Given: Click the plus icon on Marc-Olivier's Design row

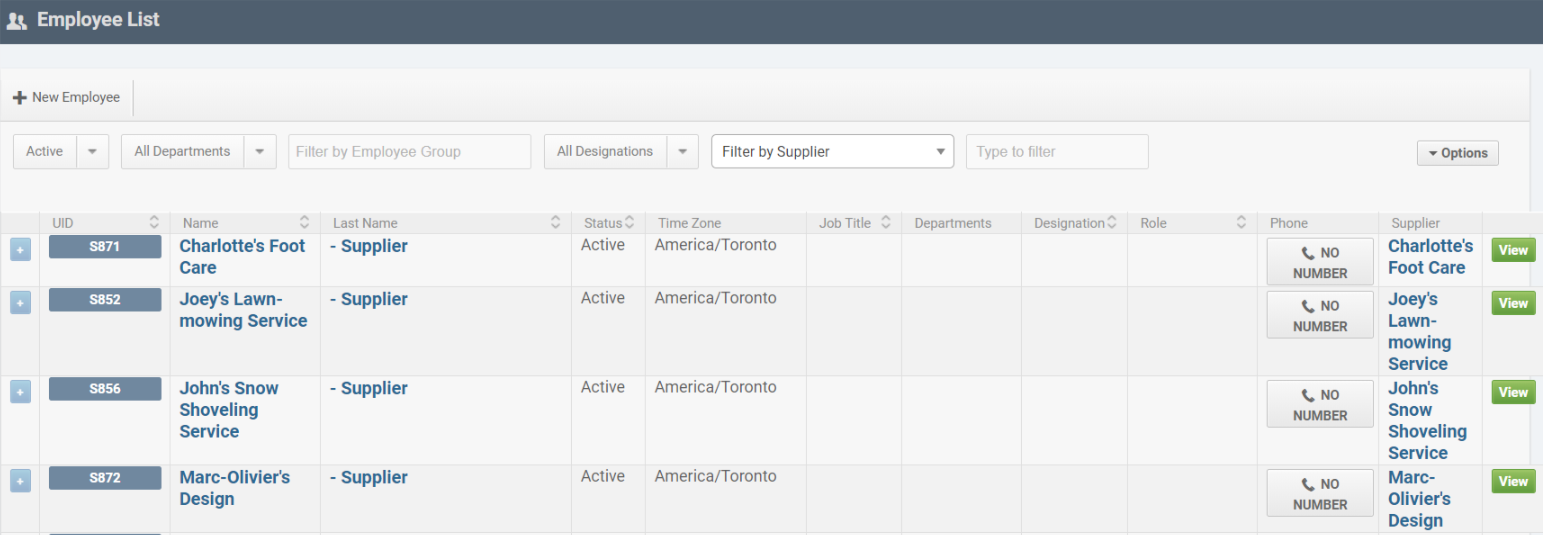Looking at the screenshot, I should click(x=20, y=481).
